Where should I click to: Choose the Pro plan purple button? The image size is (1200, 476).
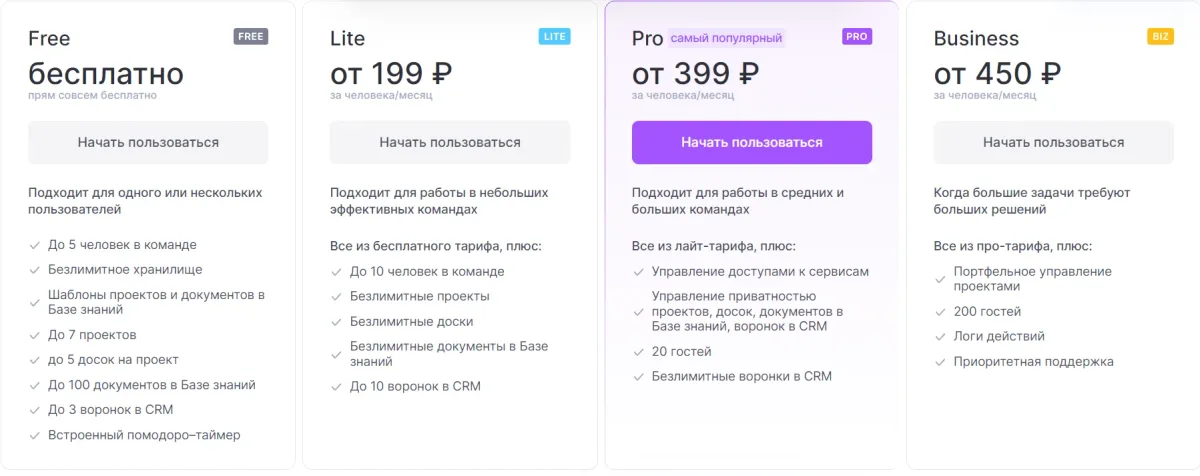(752, 142)
